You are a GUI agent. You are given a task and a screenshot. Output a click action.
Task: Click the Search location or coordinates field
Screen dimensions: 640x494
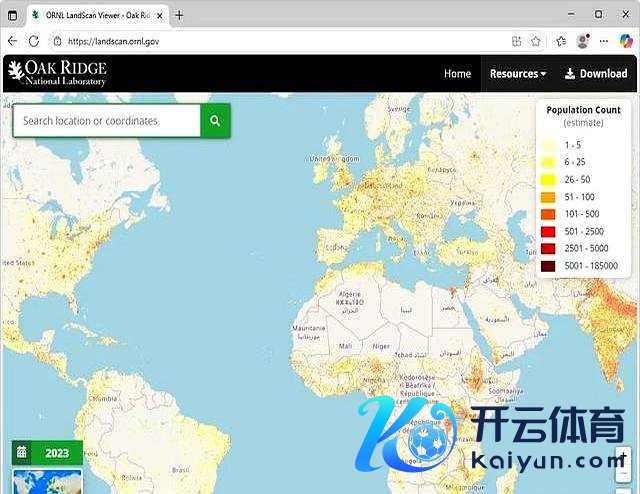point(106,121)
